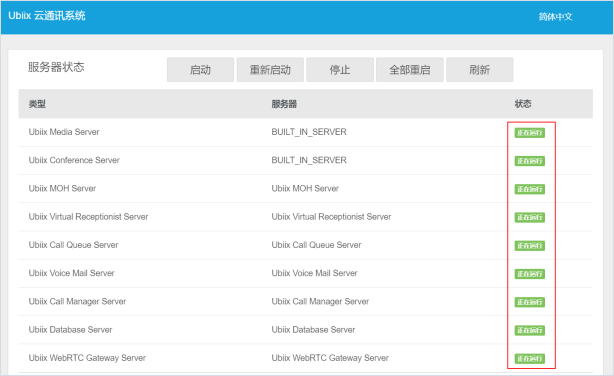Click Ubiix MOH Server in the 服务器 column
Image resolution: width=614 pixels, height=376 pixels.
pyautogui.click(x=305, y=188)
